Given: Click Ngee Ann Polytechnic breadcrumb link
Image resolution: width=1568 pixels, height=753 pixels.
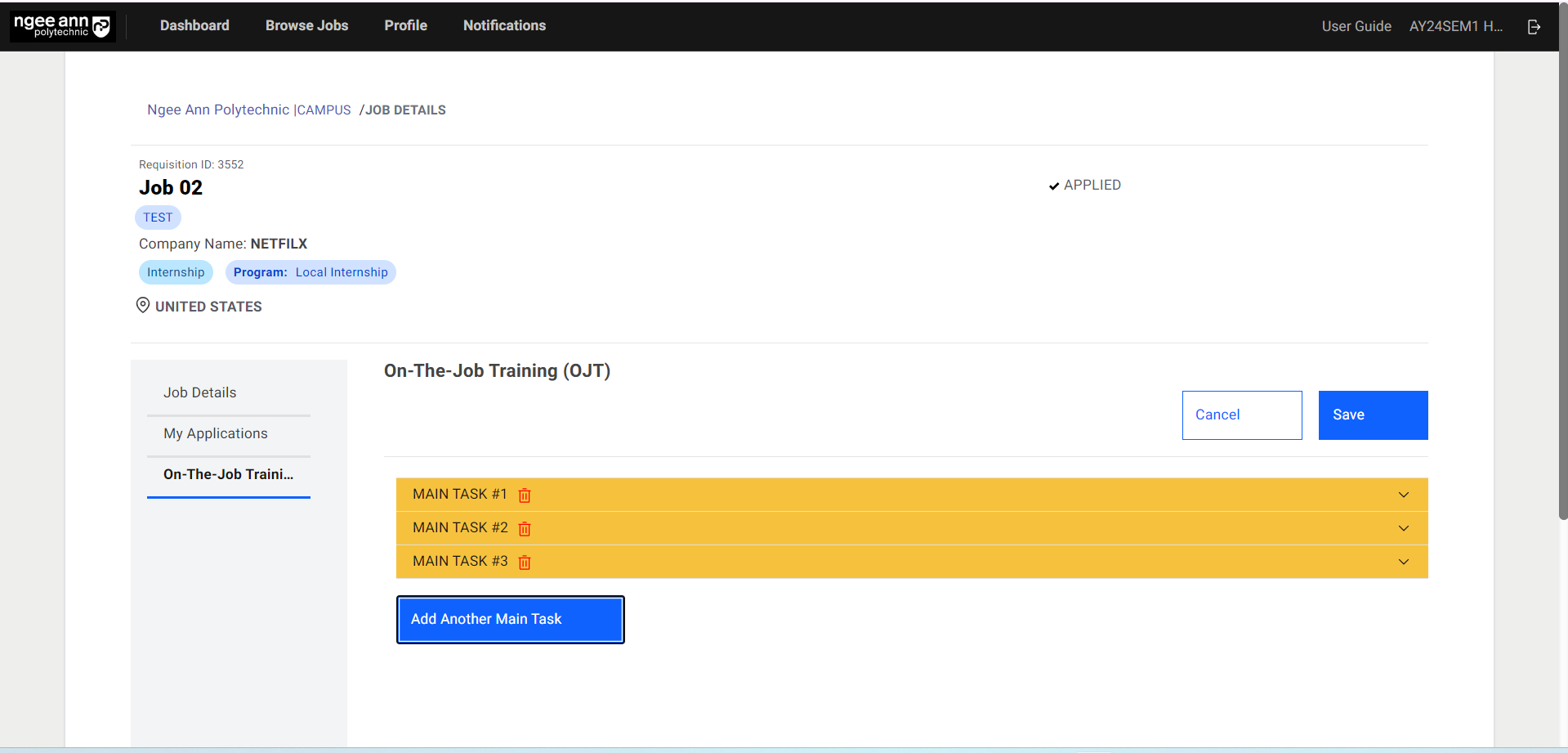Looking at the screenshot, I should click(217, 110).
